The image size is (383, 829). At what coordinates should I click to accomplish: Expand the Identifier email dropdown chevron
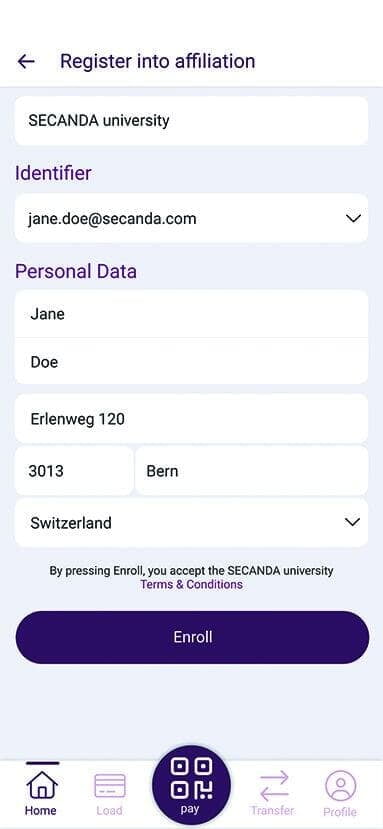353,218
